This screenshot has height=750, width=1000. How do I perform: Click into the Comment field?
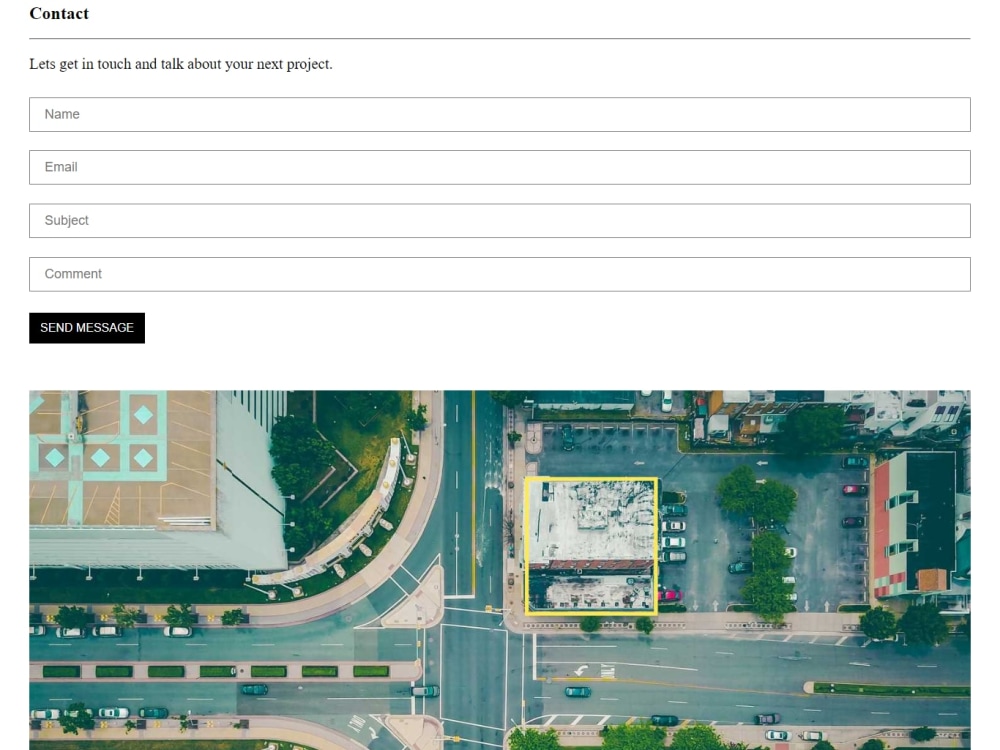(499, 274)
